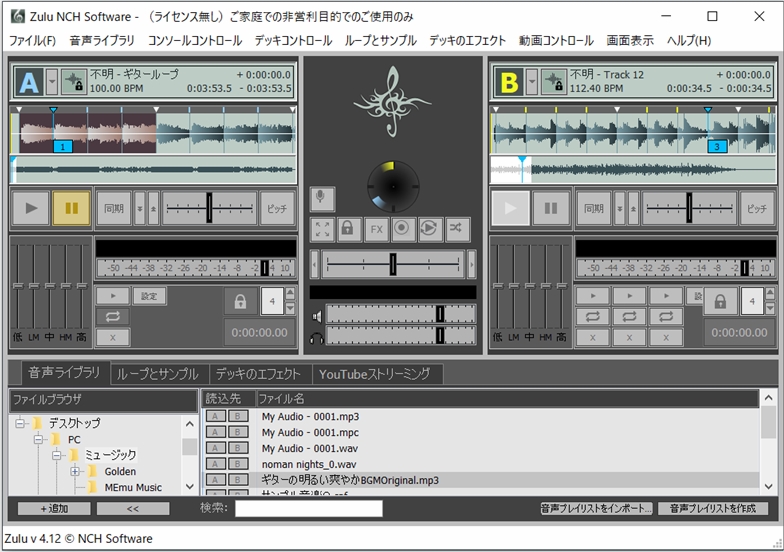Toggle deck A loop lock icon

240,302
